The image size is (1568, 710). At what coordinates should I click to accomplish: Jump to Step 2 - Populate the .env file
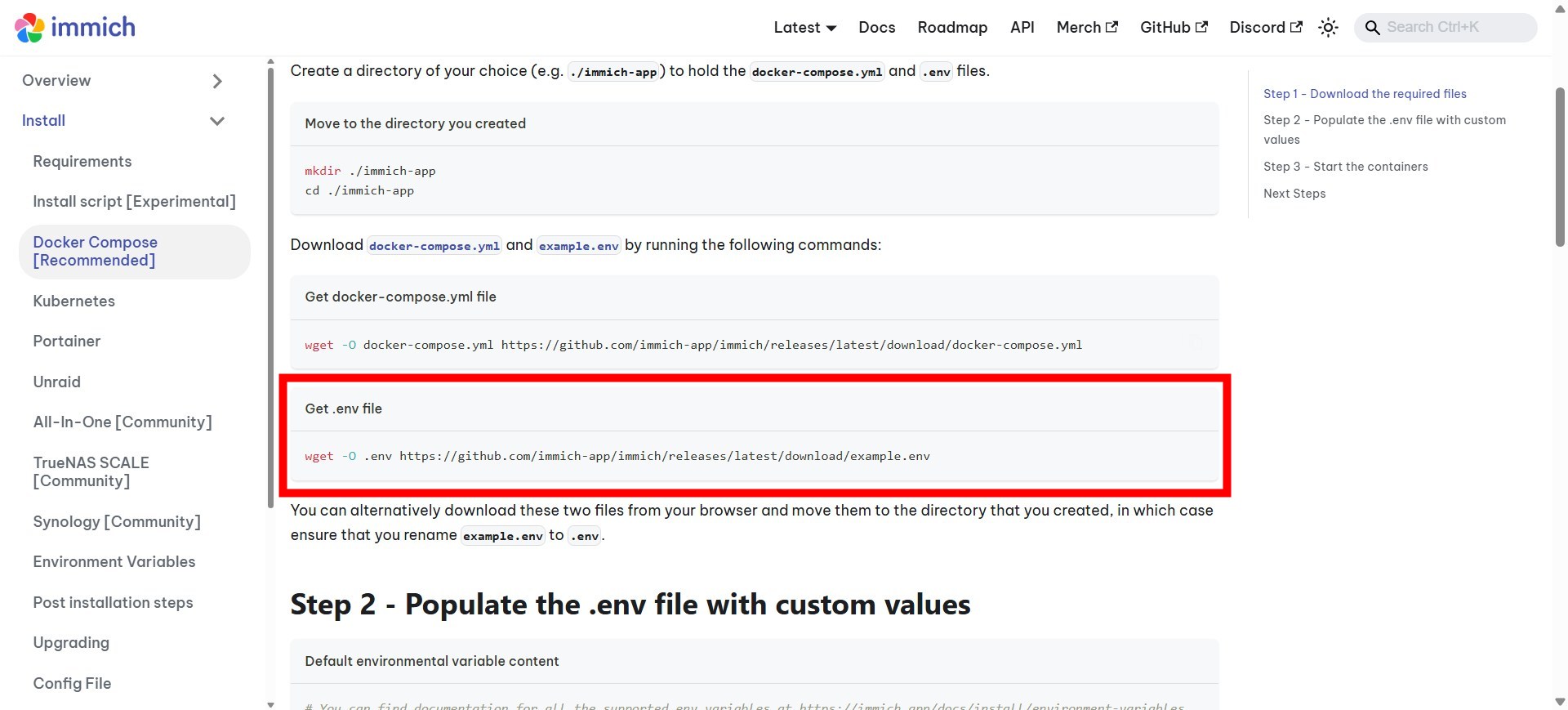pyautogui.click(x=1384, y=130)
